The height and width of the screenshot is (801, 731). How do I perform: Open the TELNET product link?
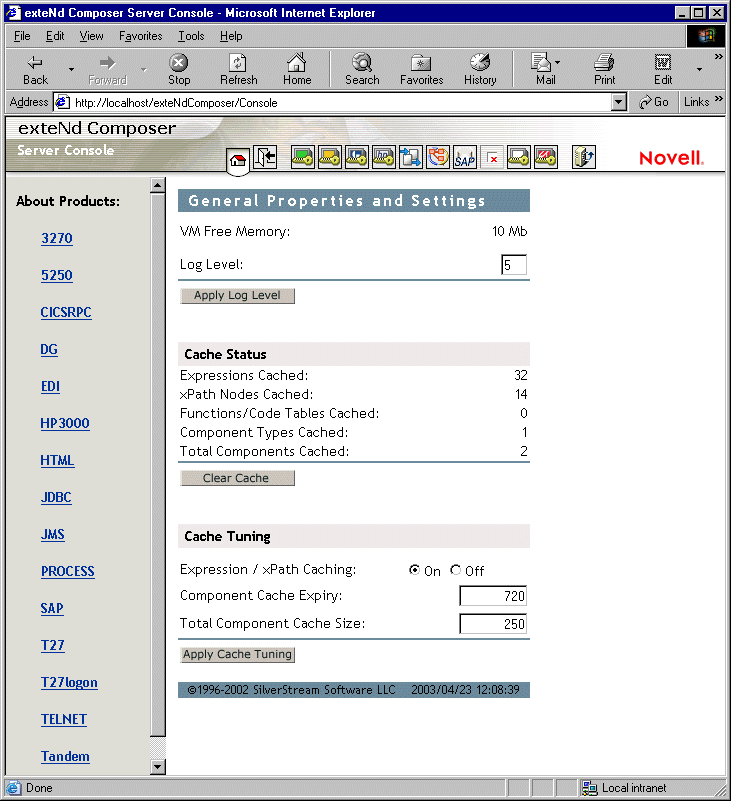point(64,719)
